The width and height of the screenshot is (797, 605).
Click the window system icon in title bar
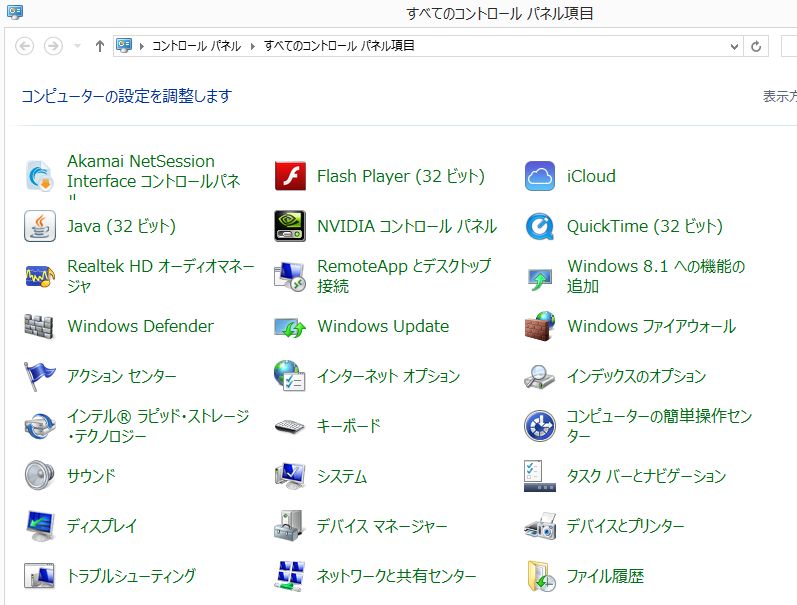pyautogui.click(x=15, y=12)
